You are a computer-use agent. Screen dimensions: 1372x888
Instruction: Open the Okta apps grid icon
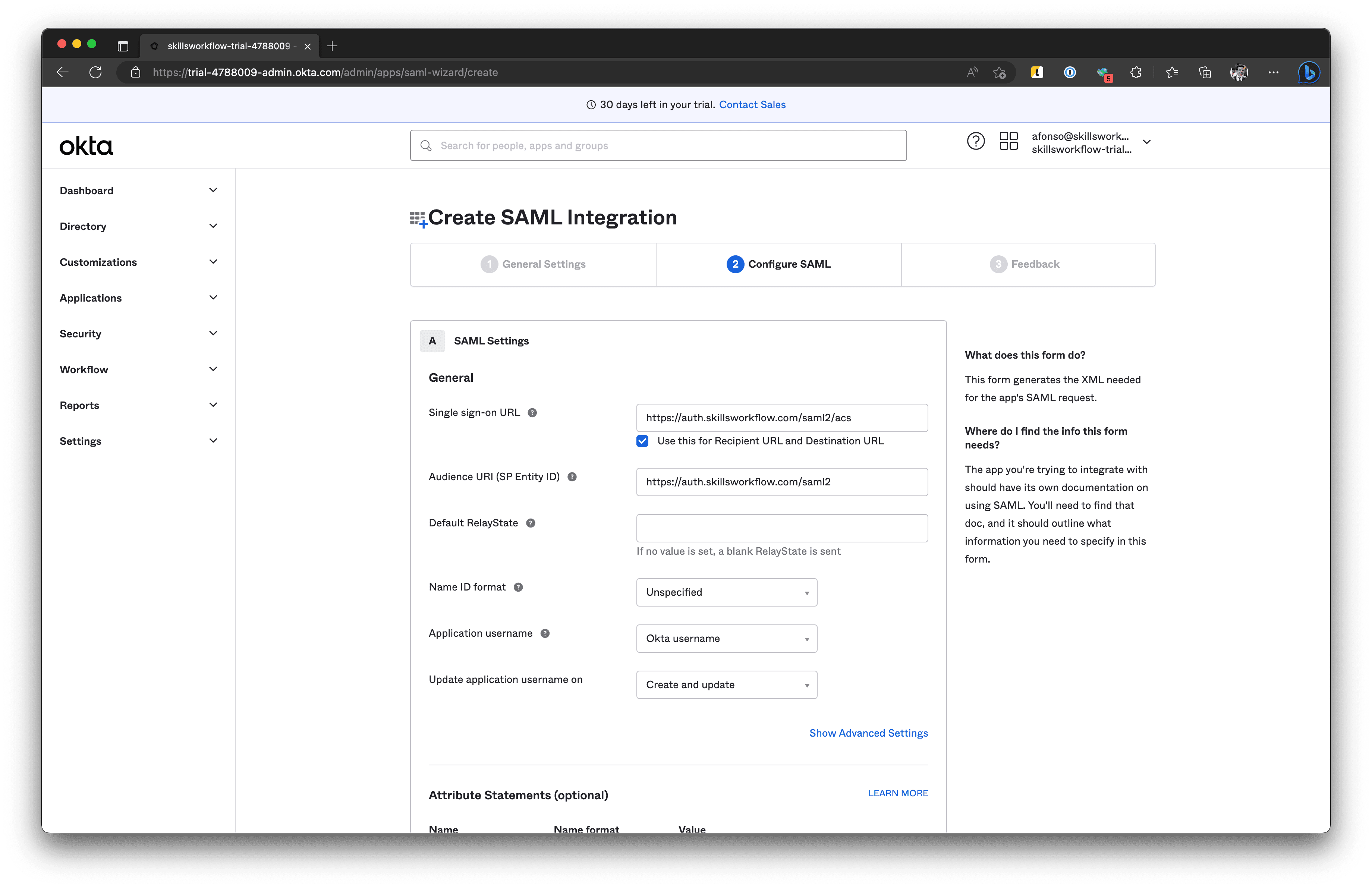click(1008, 141)
